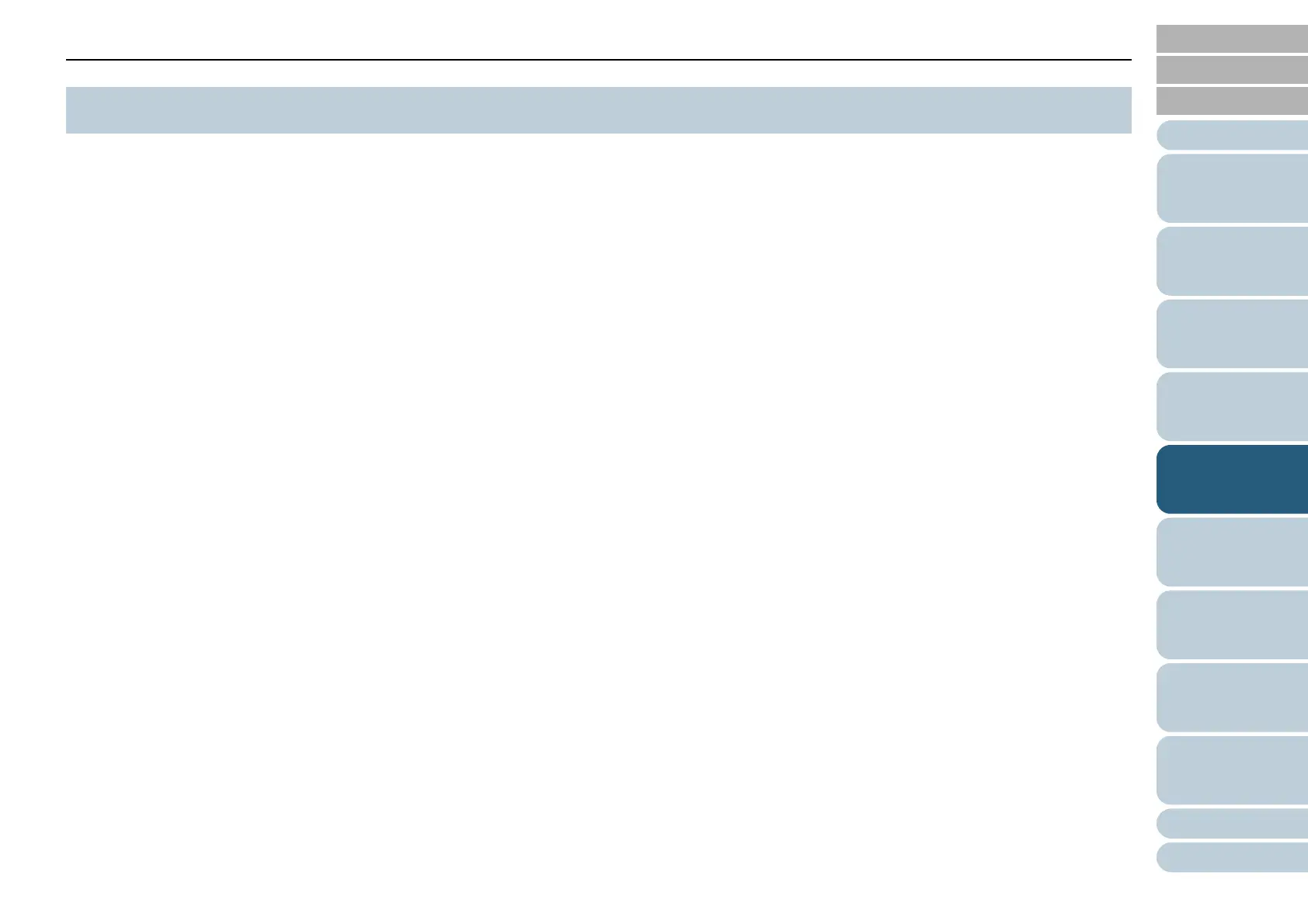The image size is (1308, 924).
Task: Select the upper small tab at sidebar bottom
Action: [x=1232, y=823]
